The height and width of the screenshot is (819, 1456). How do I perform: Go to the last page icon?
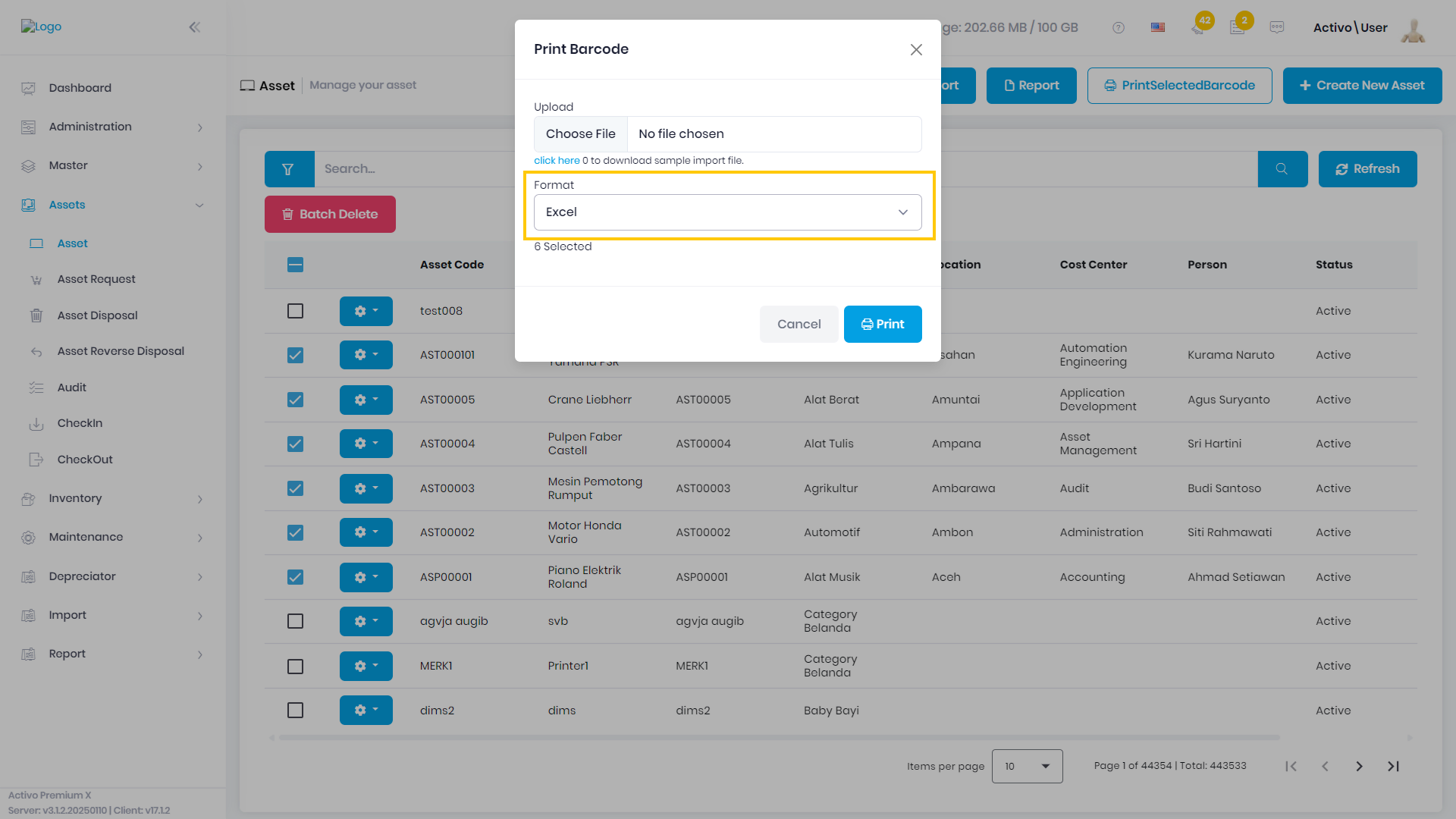click(x=1393, y=767)
